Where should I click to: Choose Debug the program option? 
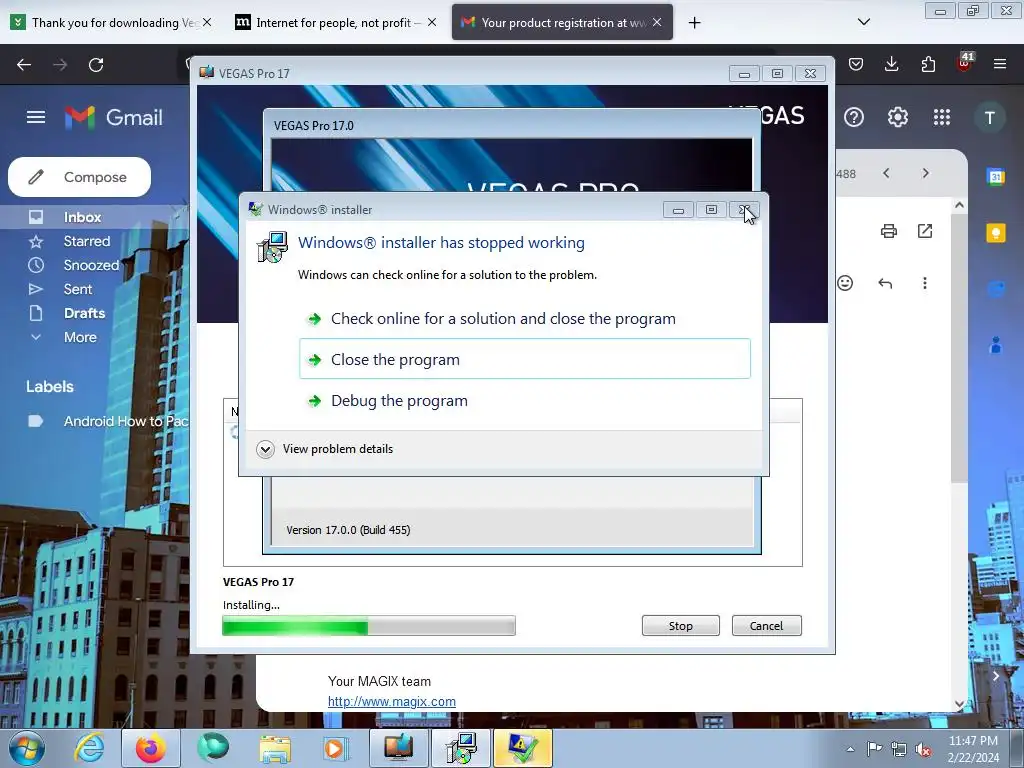pyautogui.click(x=524, y=400)
